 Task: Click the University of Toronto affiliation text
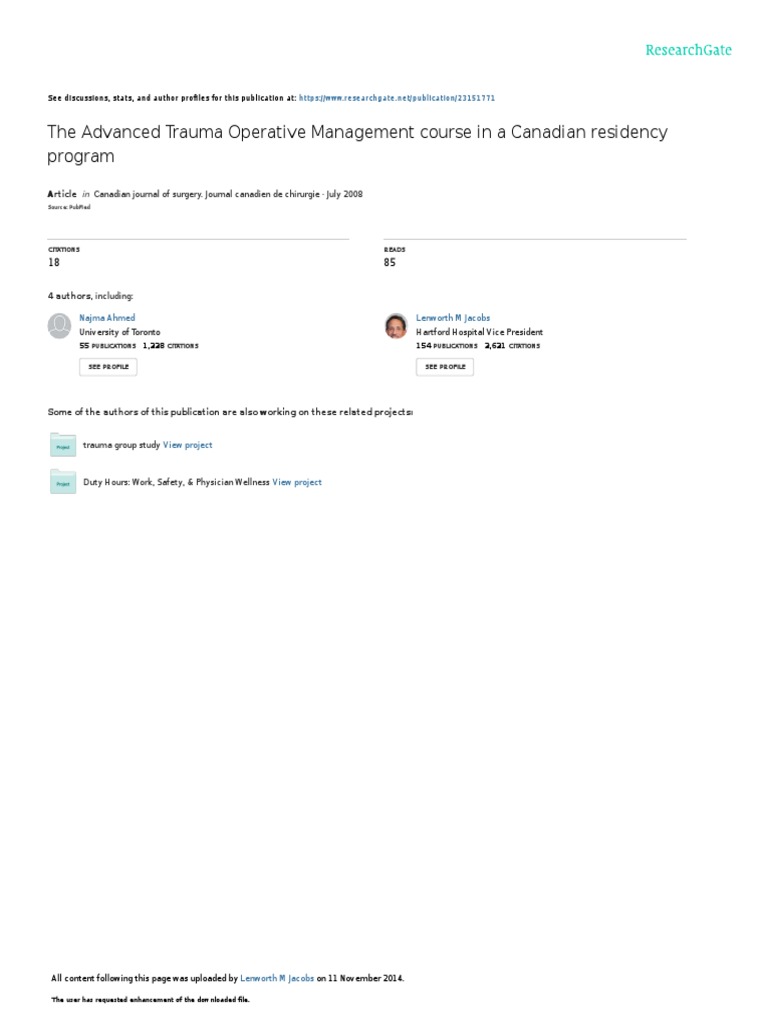[119, 332]
